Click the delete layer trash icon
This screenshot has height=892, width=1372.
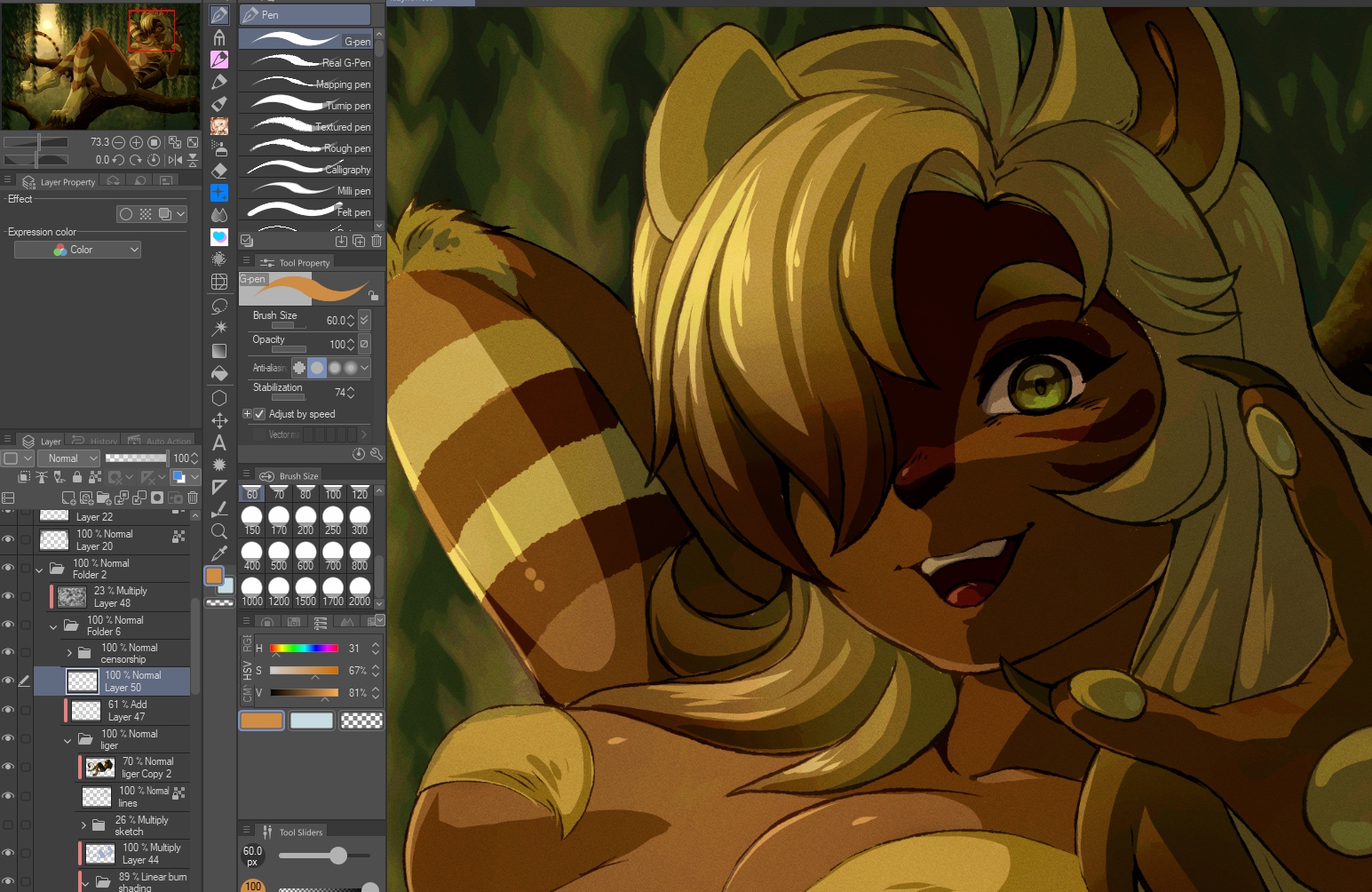click(x=193, y=498)
